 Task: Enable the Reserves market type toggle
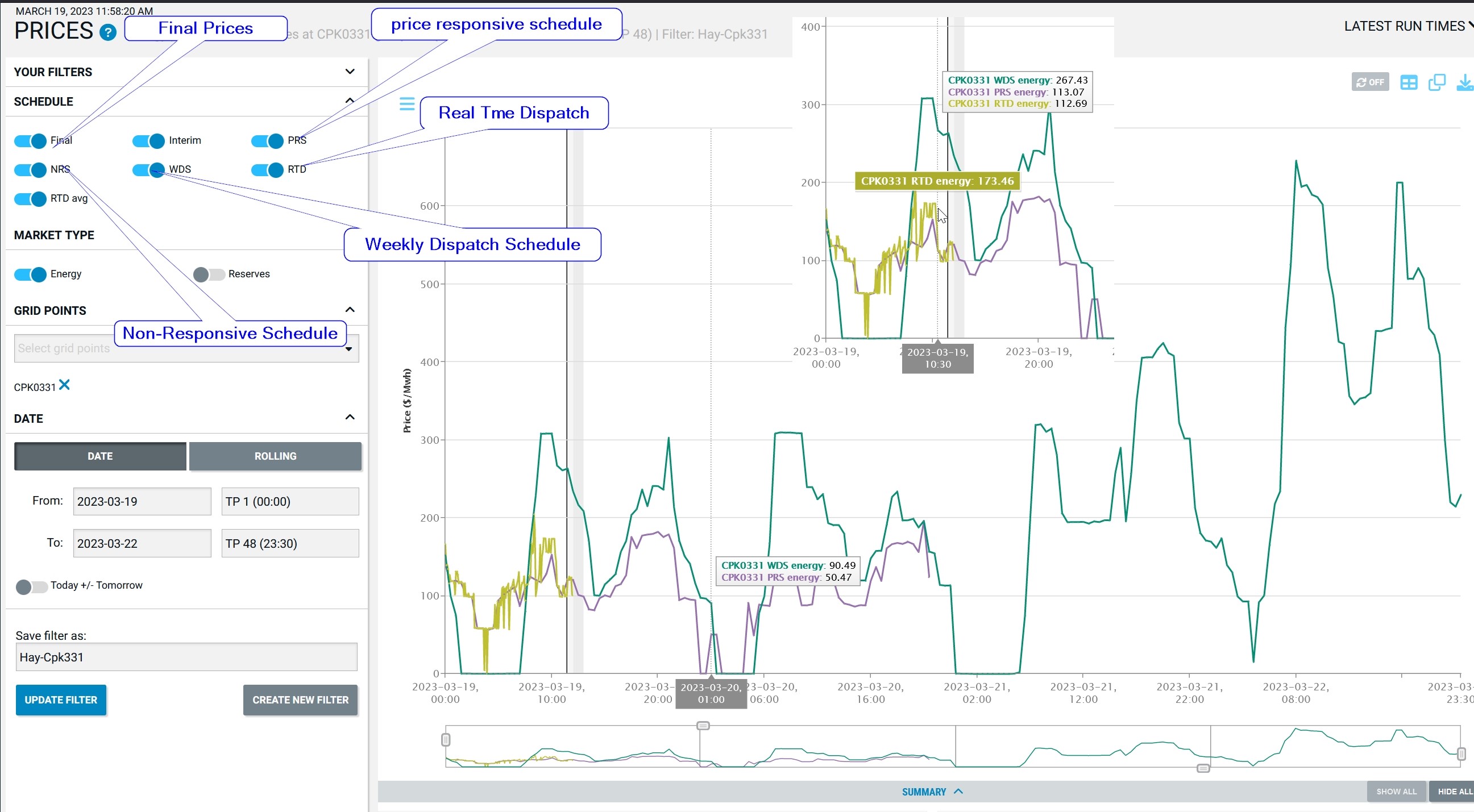click(209, 274)
